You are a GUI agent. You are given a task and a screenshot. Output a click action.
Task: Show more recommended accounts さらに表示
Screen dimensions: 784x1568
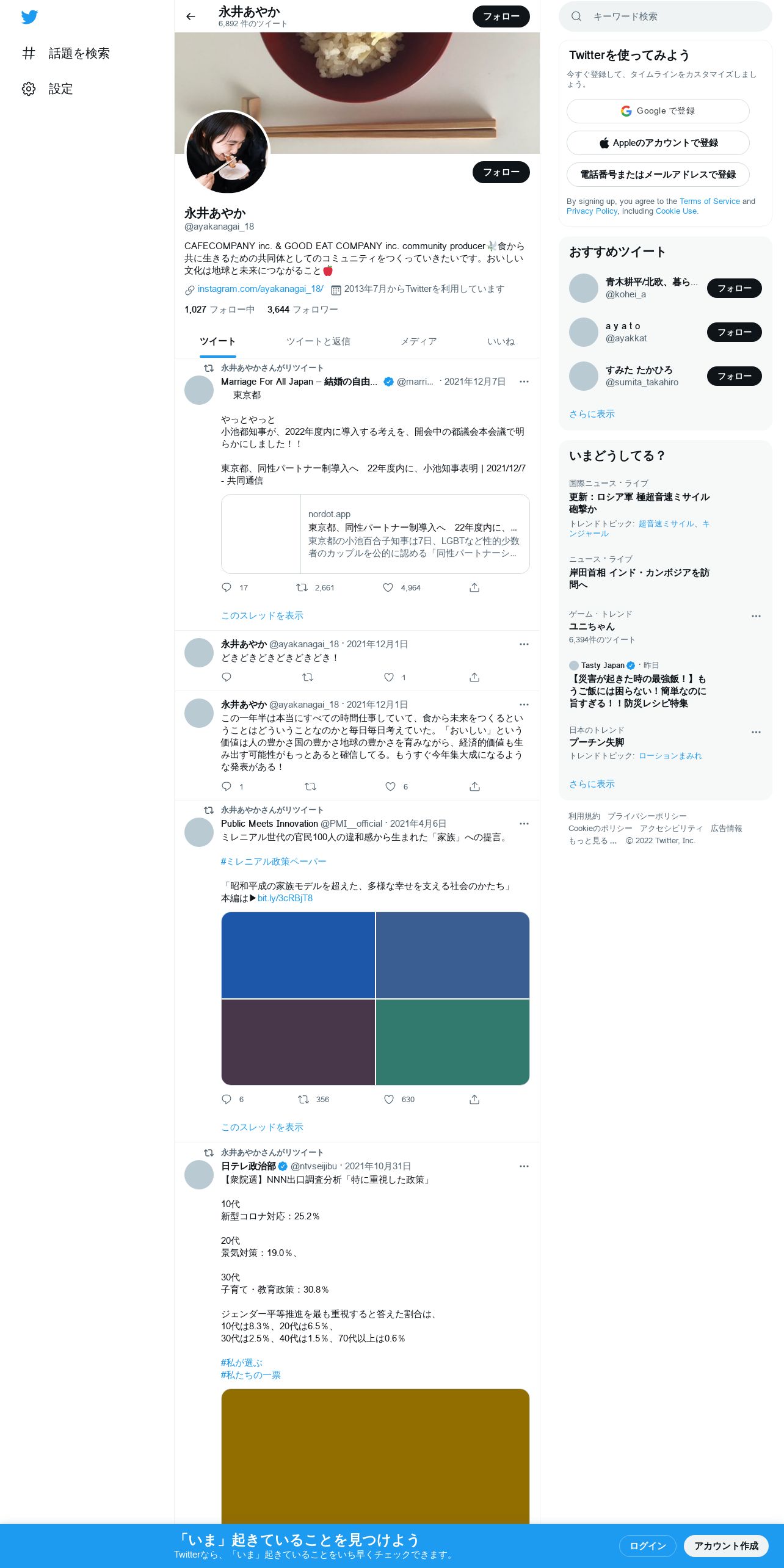(592, 414)
